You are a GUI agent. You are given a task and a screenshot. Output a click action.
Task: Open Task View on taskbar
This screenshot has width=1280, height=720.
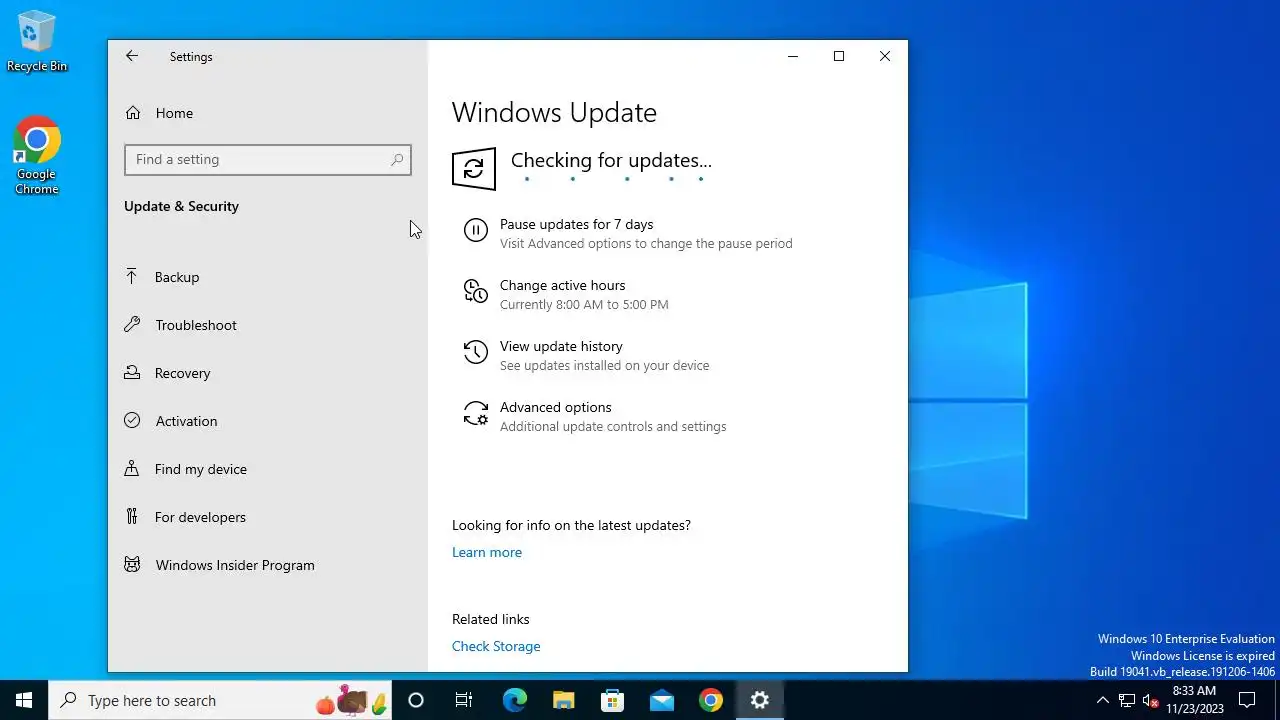[464, 700]
